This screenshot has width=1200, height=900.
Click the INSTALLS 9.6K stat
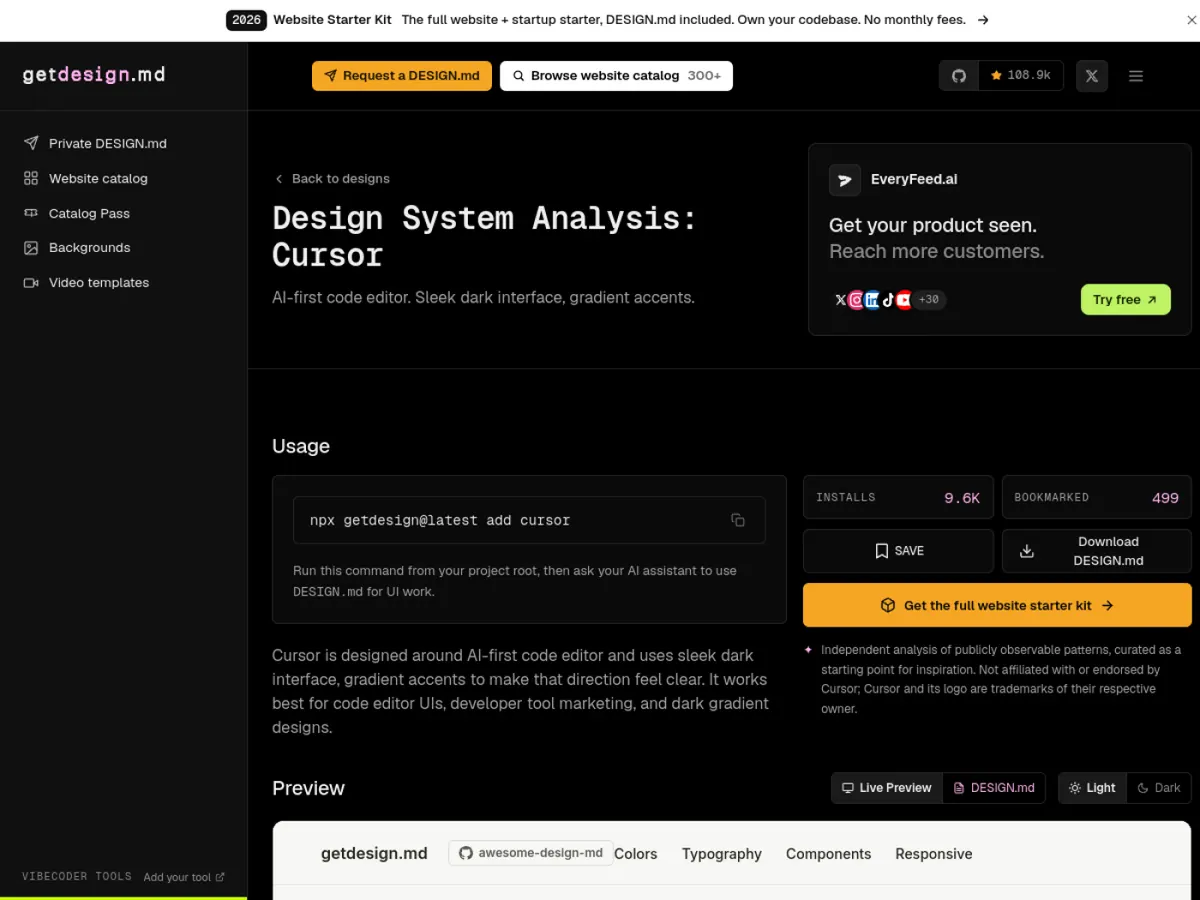pyautogui.click(x=898, y=497)
